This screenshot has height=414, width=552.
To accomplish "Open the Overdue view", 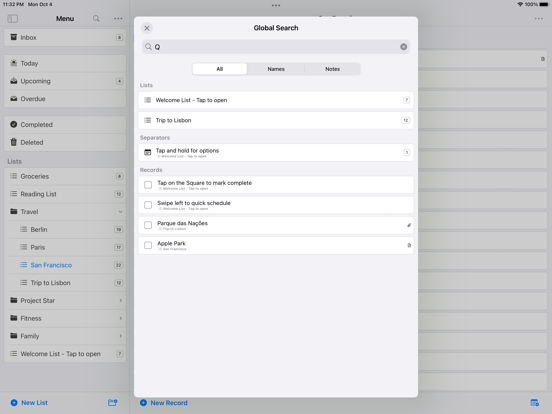I will [65, 99].
